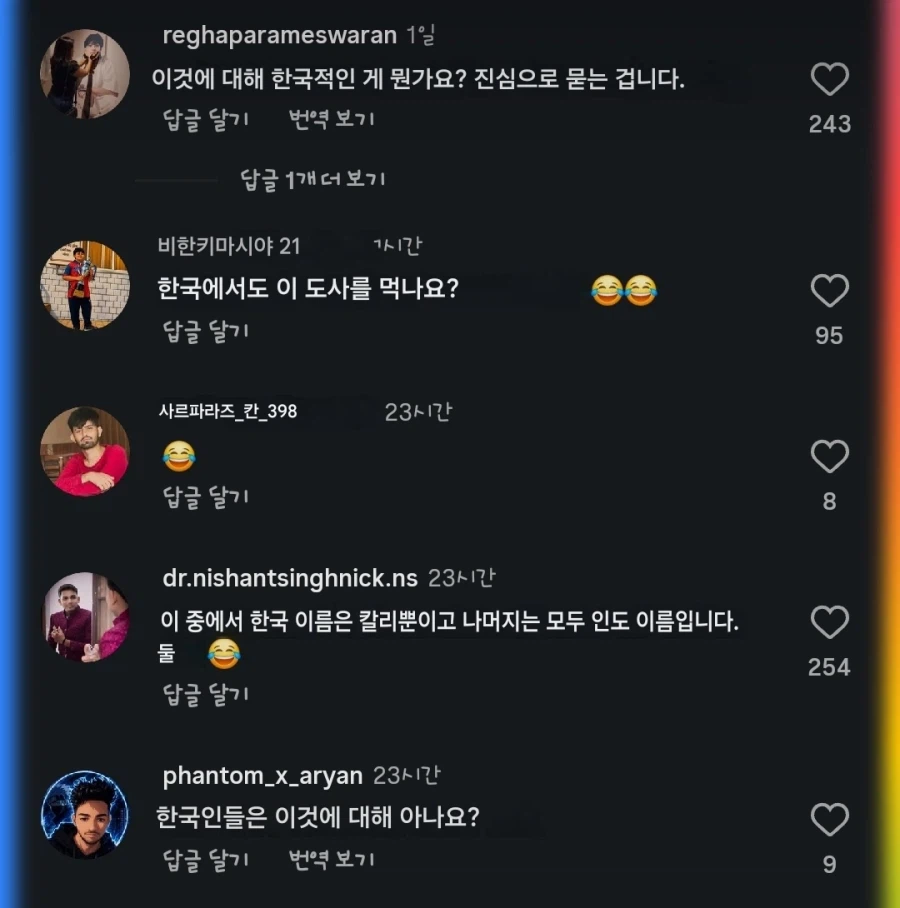Like dr.nishantsinghnick.ns's comment heart
Screen dimensions: 900x908
click(829, 622)
